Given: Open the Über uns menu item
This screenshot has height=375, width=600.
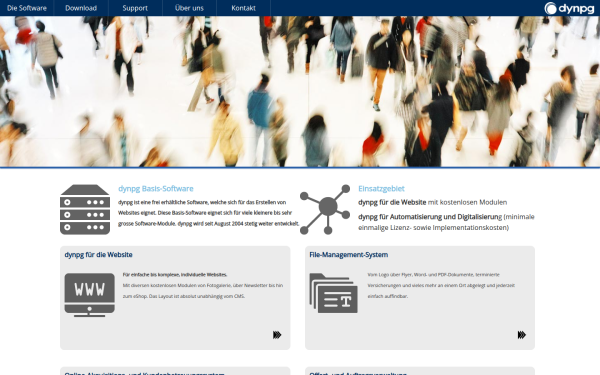Looking at the screenshot, I should coord(189,8).
